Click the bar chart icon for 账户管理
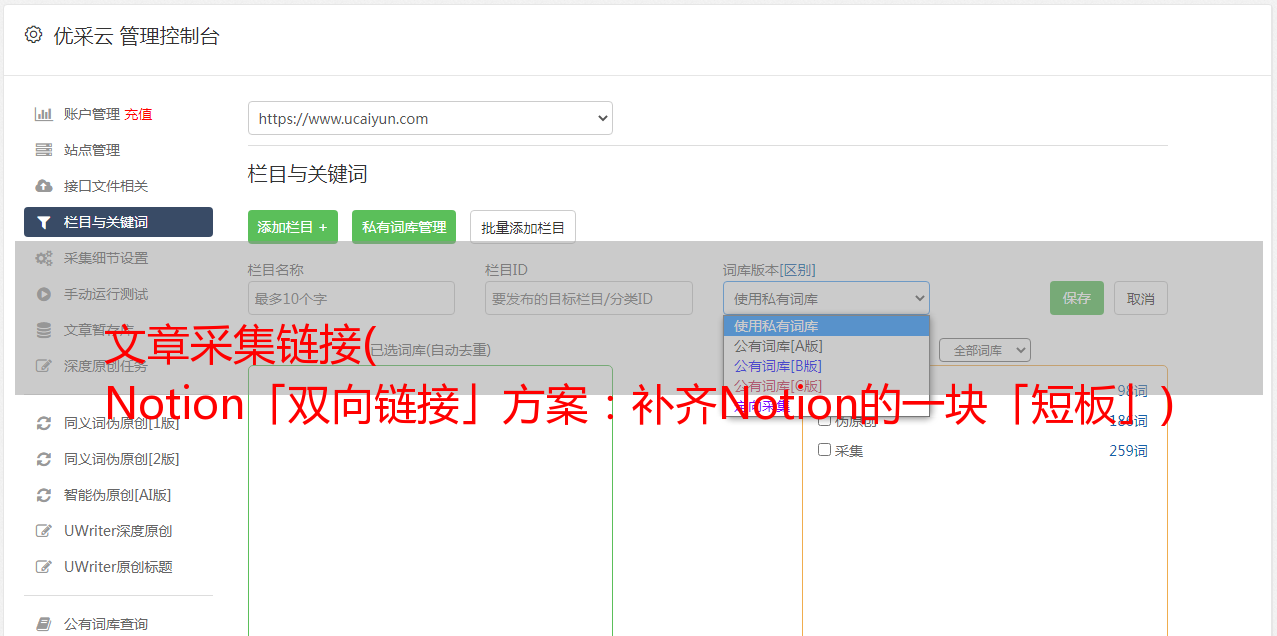 pyautogui.click(x=43, y=114)
